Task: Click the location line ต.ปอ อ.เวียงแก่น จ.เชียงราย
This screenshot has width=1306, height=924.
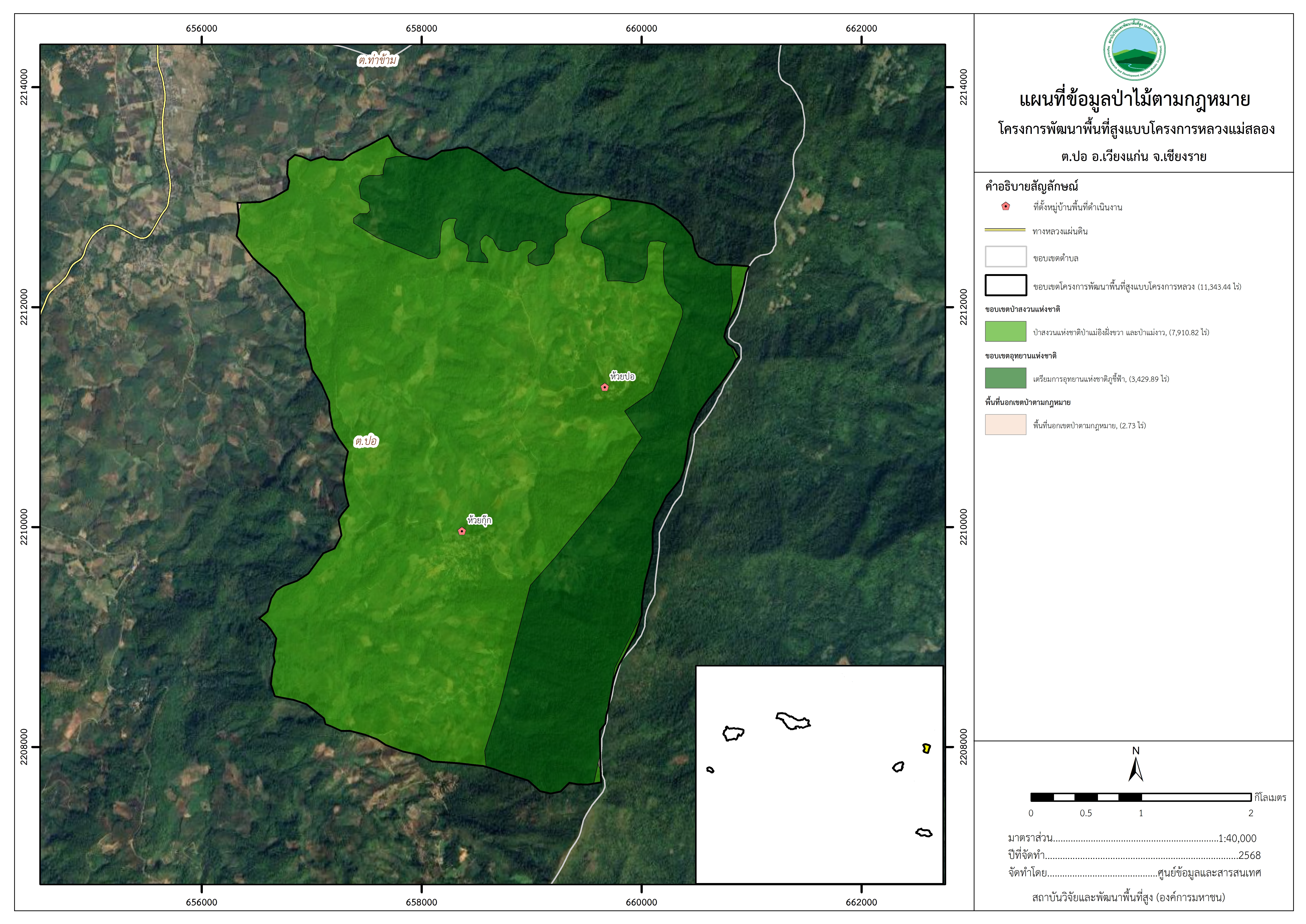Action: pyautogui.click(x=1134, y=156)
